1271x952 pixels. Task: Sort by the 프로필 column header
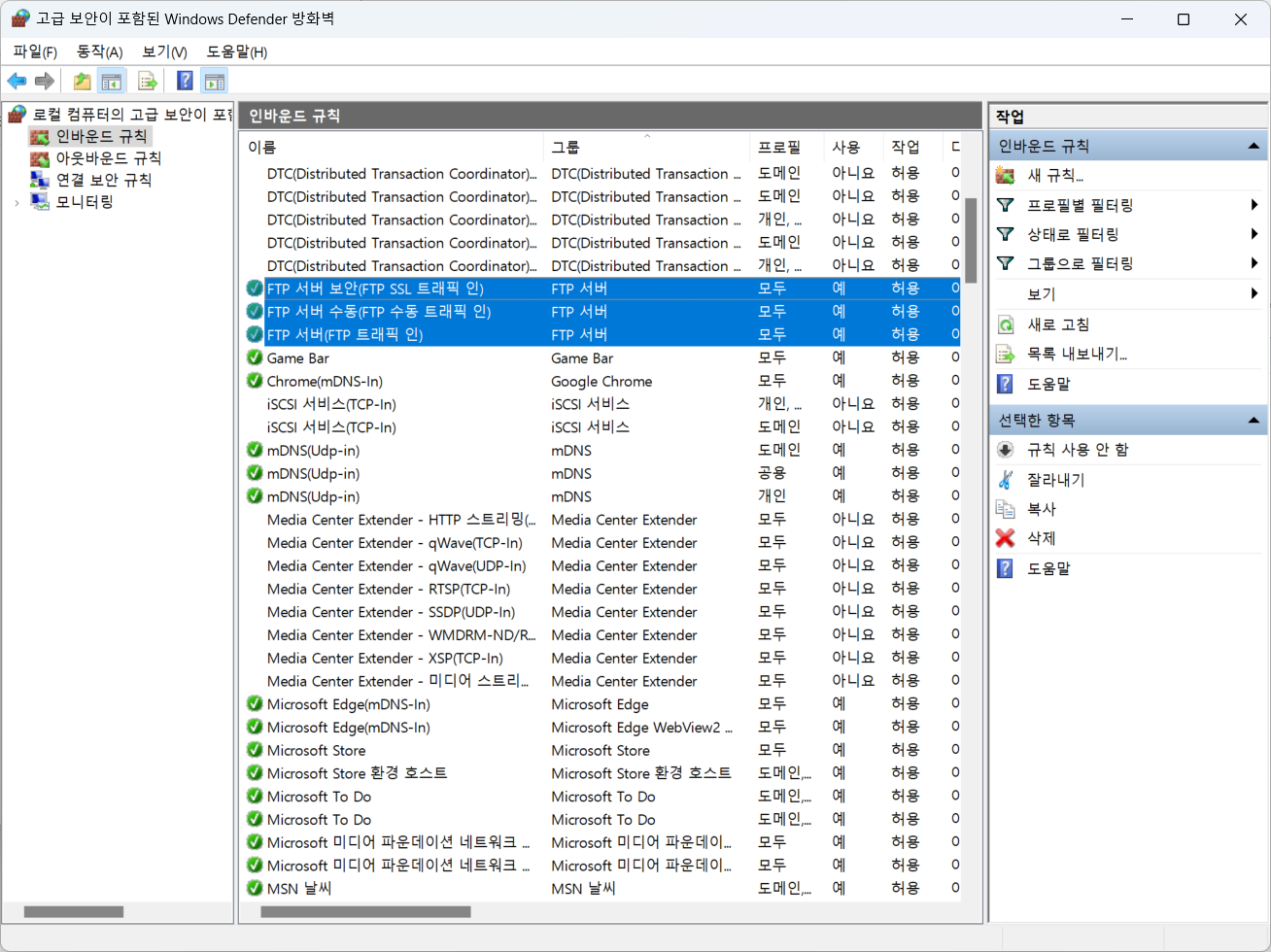pos(787,147)
